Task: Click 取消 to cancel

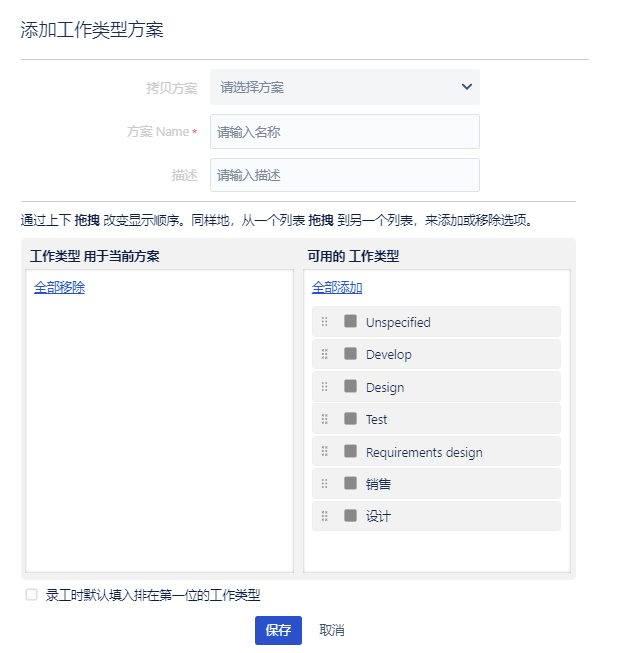Action: pos(332,630)
